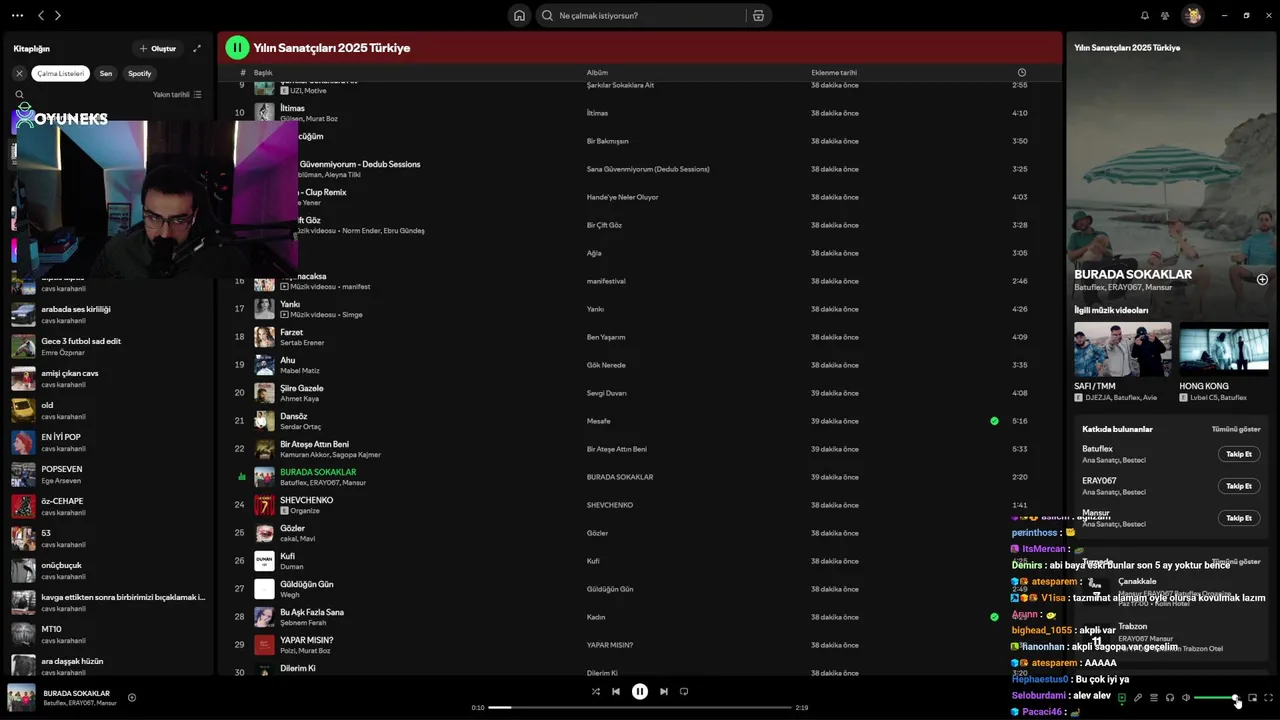Select the YAPAR MISIN? track row

pos(639,645)
